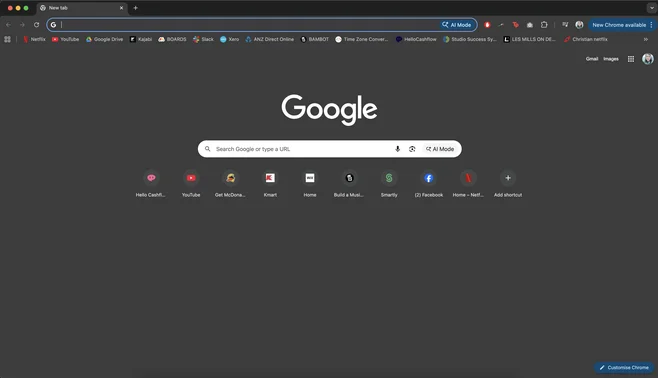Open the Slack bookmark
This screenshot has height=378, width=658.
pyautogui.click(x=203, y=39)
